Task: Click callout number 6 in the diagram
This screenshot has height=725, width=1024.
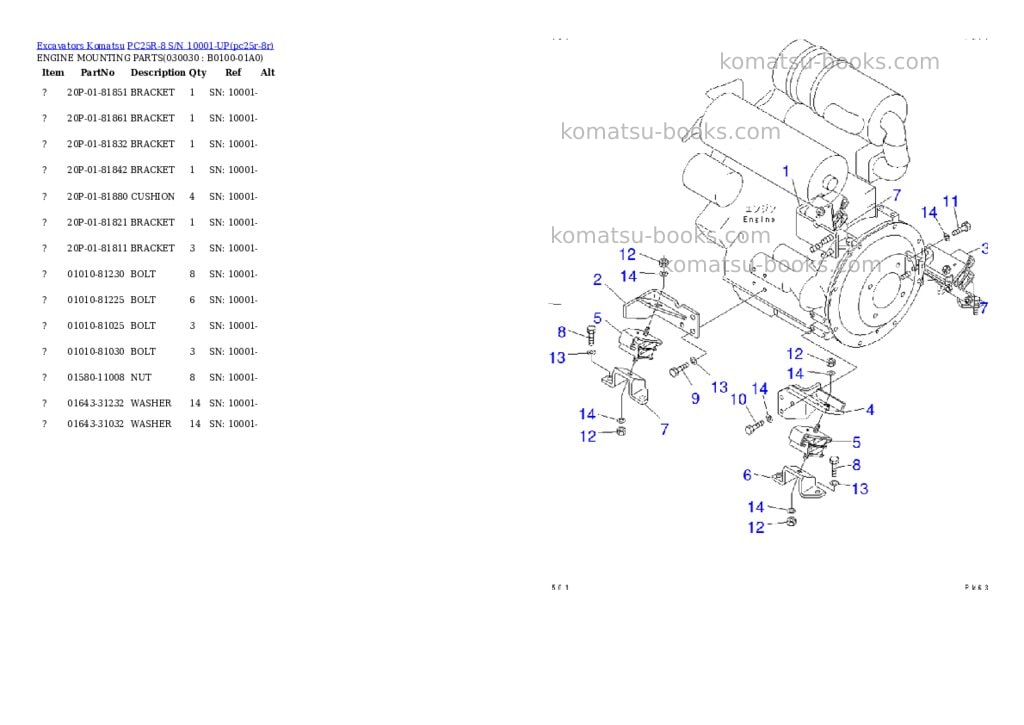Action: pos(747,475)
